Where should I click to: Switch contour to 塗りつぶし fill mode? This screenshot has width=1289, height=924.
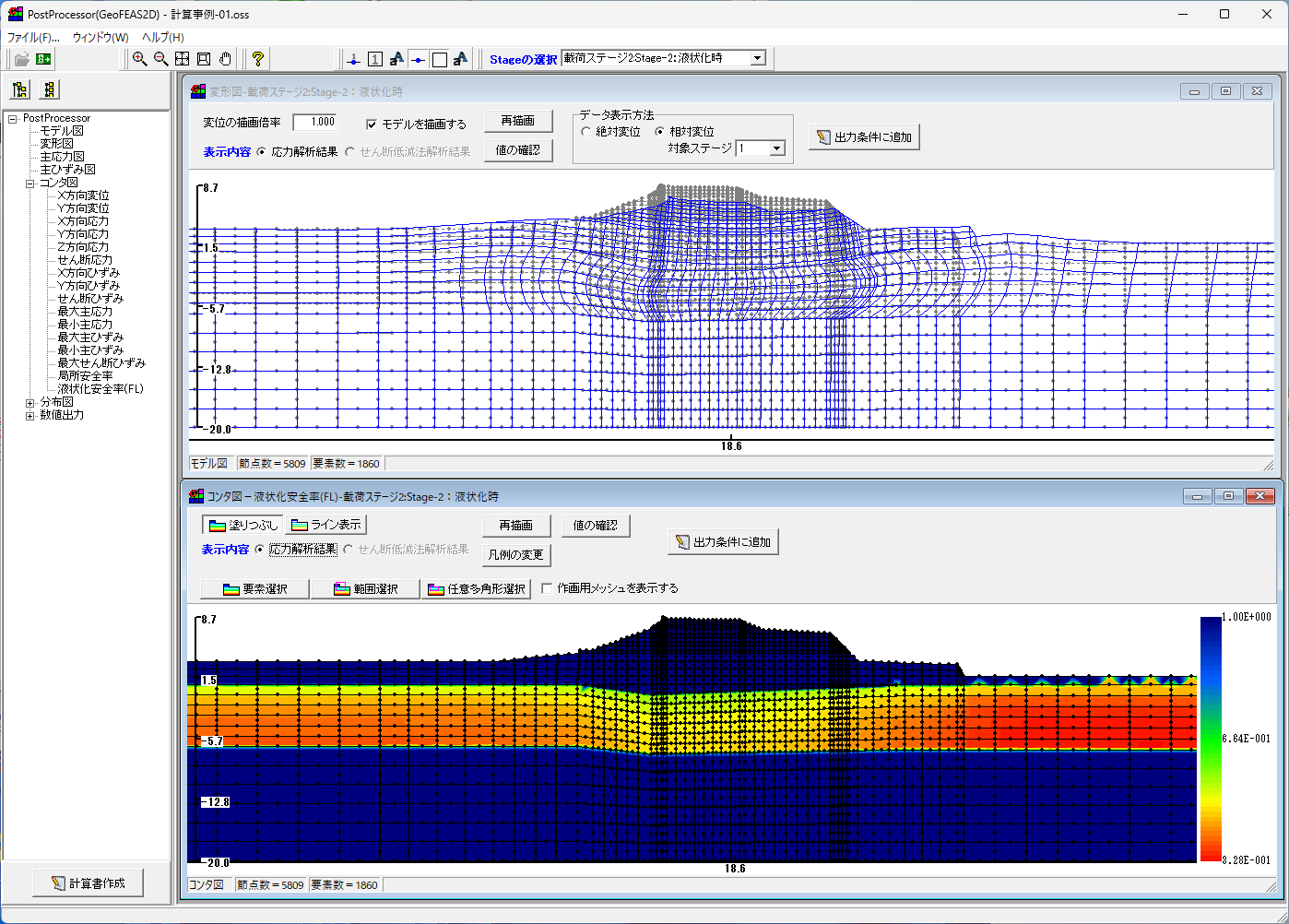click(x=242, y=525)
